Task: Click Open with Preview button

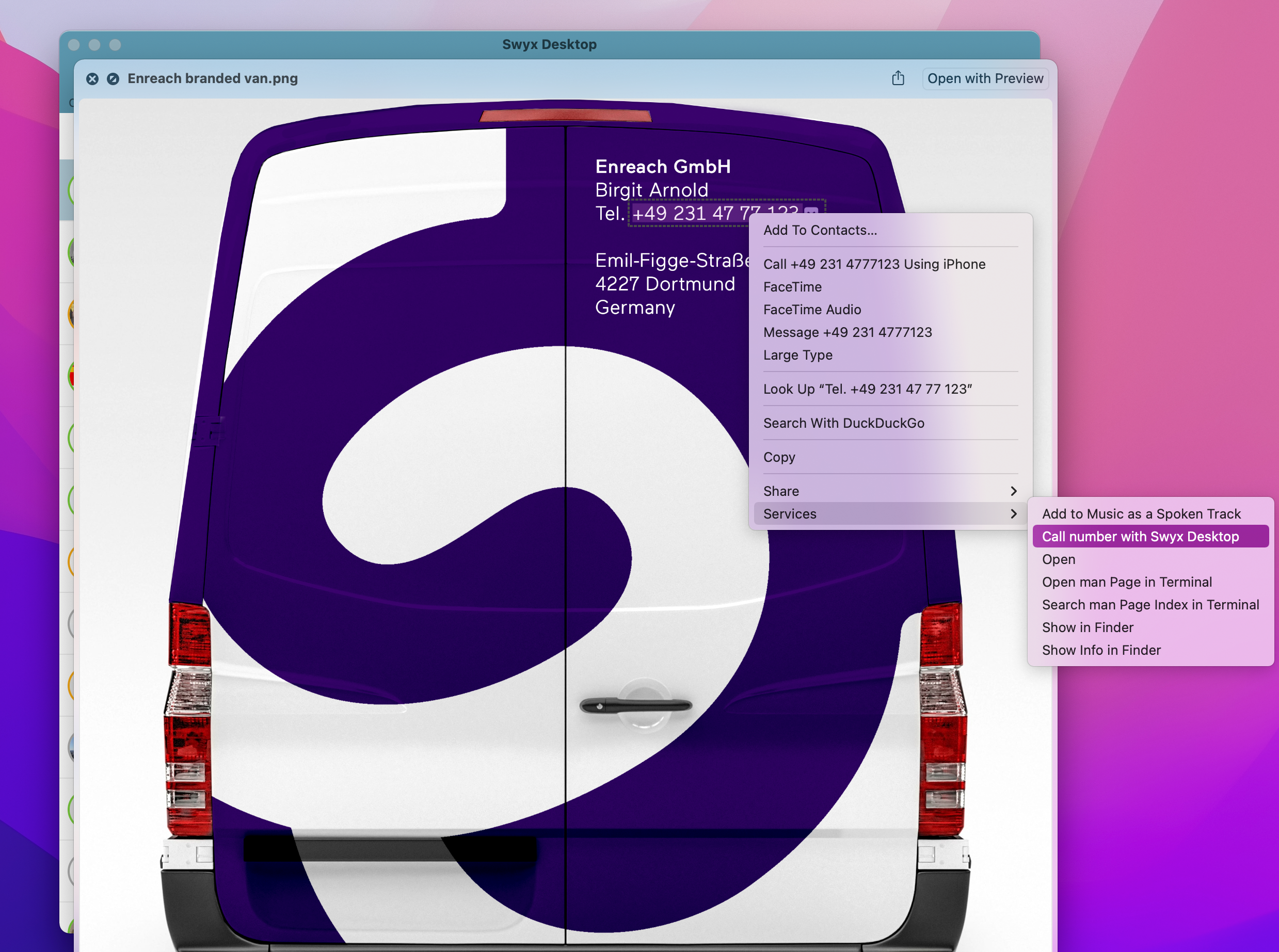Action: 984,79
